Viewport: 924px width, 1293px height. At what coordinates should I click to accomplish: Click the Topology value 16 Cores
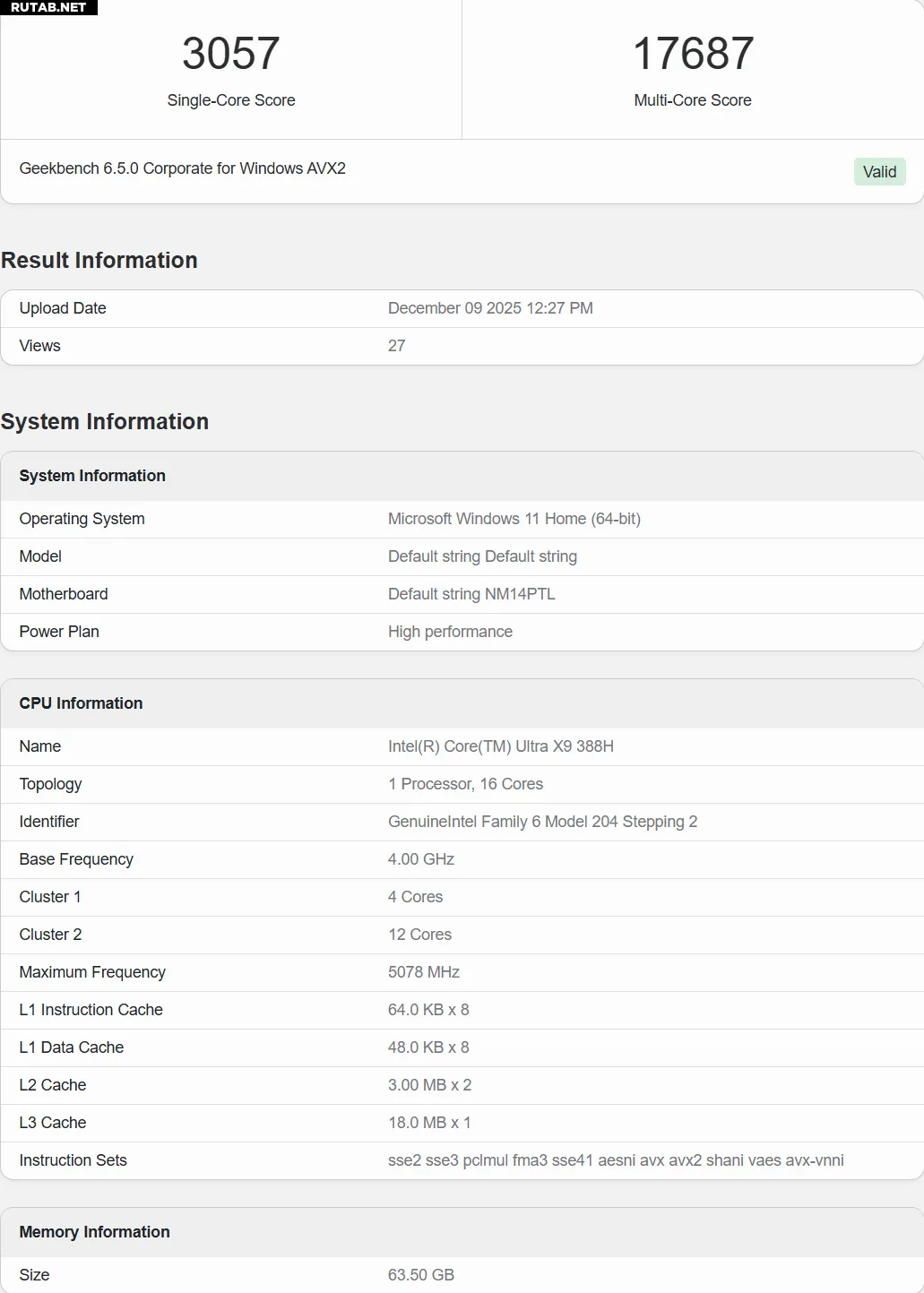coord(465,784)
